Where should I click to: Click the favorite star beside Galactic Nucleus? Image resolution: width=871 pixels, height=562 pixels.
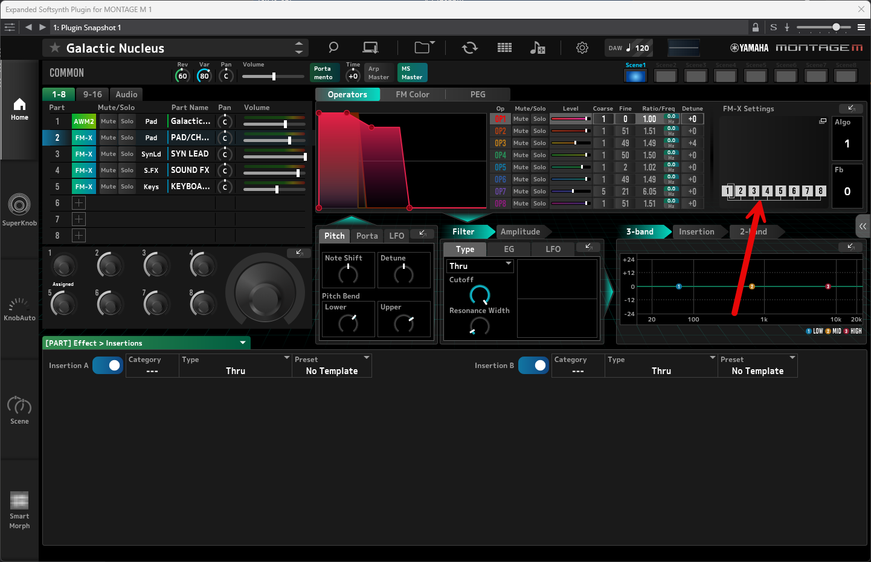54,48
